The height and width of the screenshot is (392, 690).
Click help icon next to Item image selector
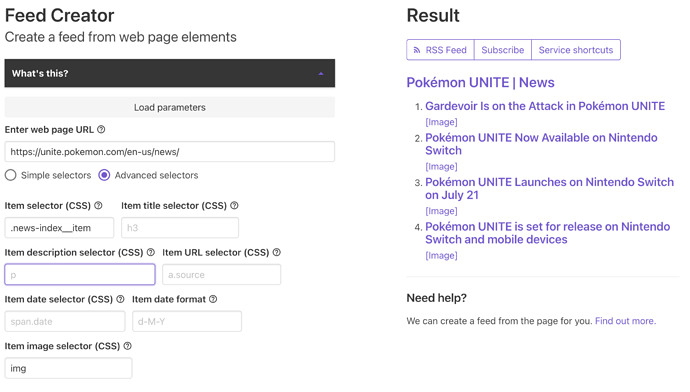[127, 346]
